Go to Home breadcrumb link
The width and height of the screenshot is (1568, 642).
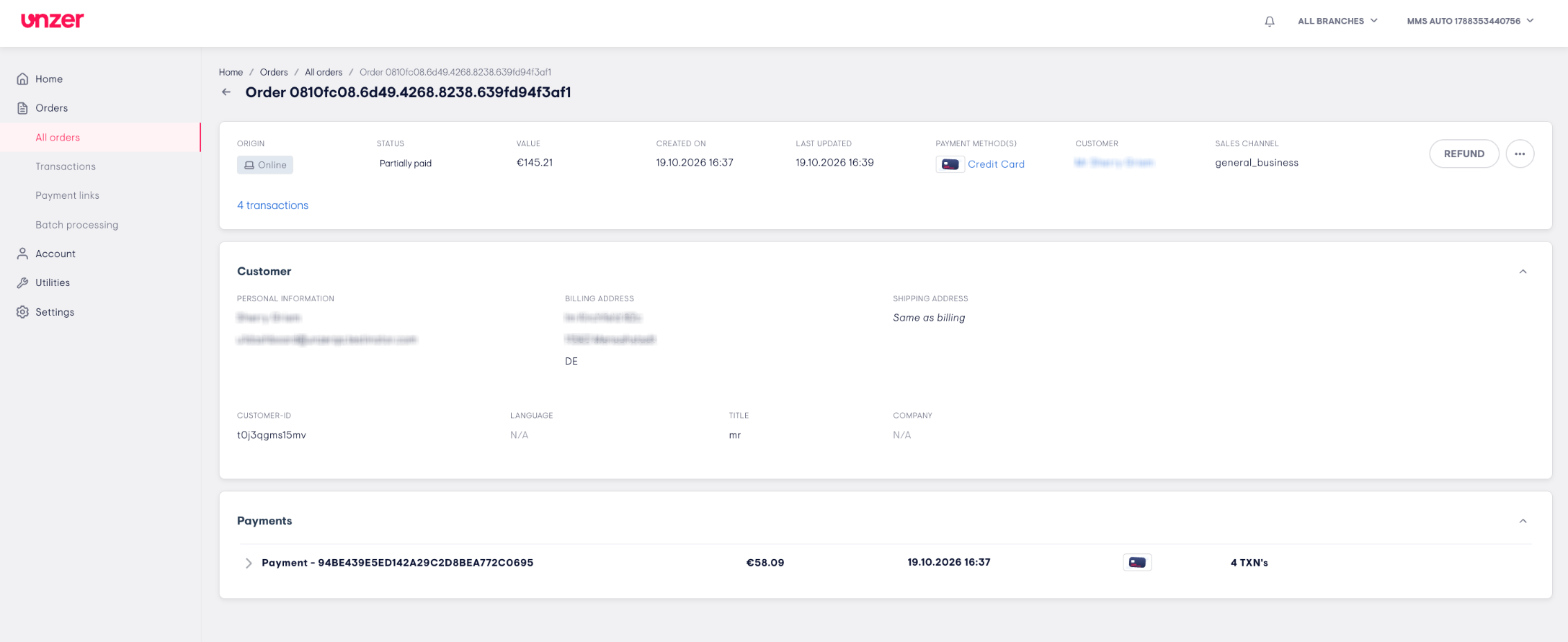coord(231,72)
